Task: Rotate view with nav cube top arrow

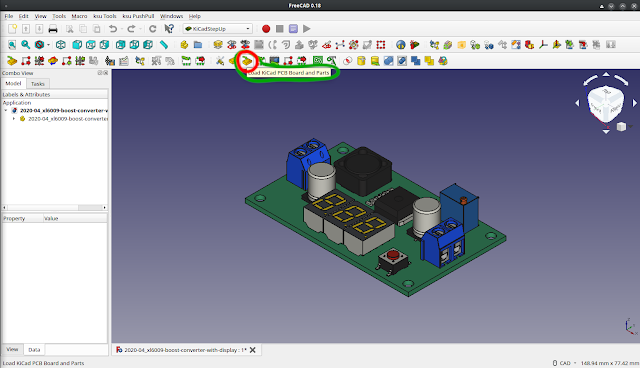Action: click(x=606, y=75)
